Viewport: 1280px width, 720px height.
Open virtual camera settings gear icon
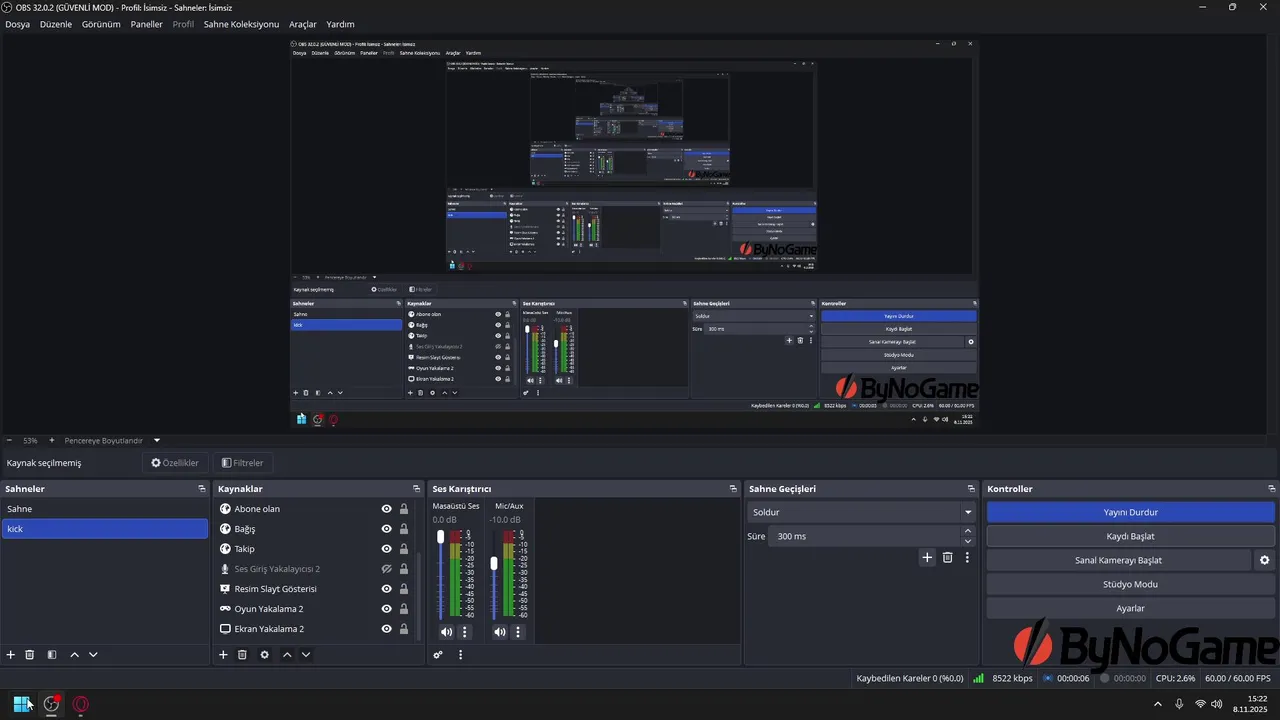(1265, 560)
